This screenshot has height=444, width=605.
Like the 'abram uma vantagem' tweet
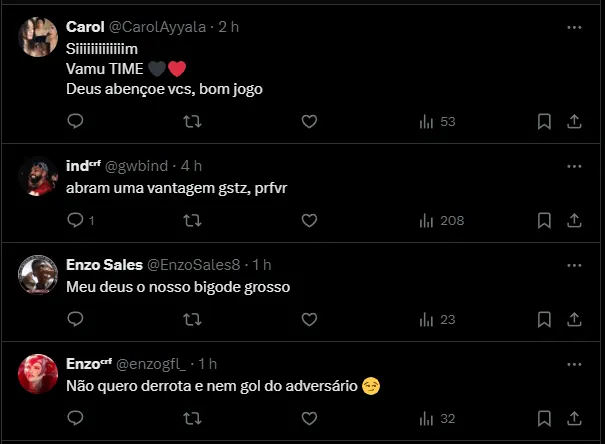pyautogui.click(x=309, y=220)
